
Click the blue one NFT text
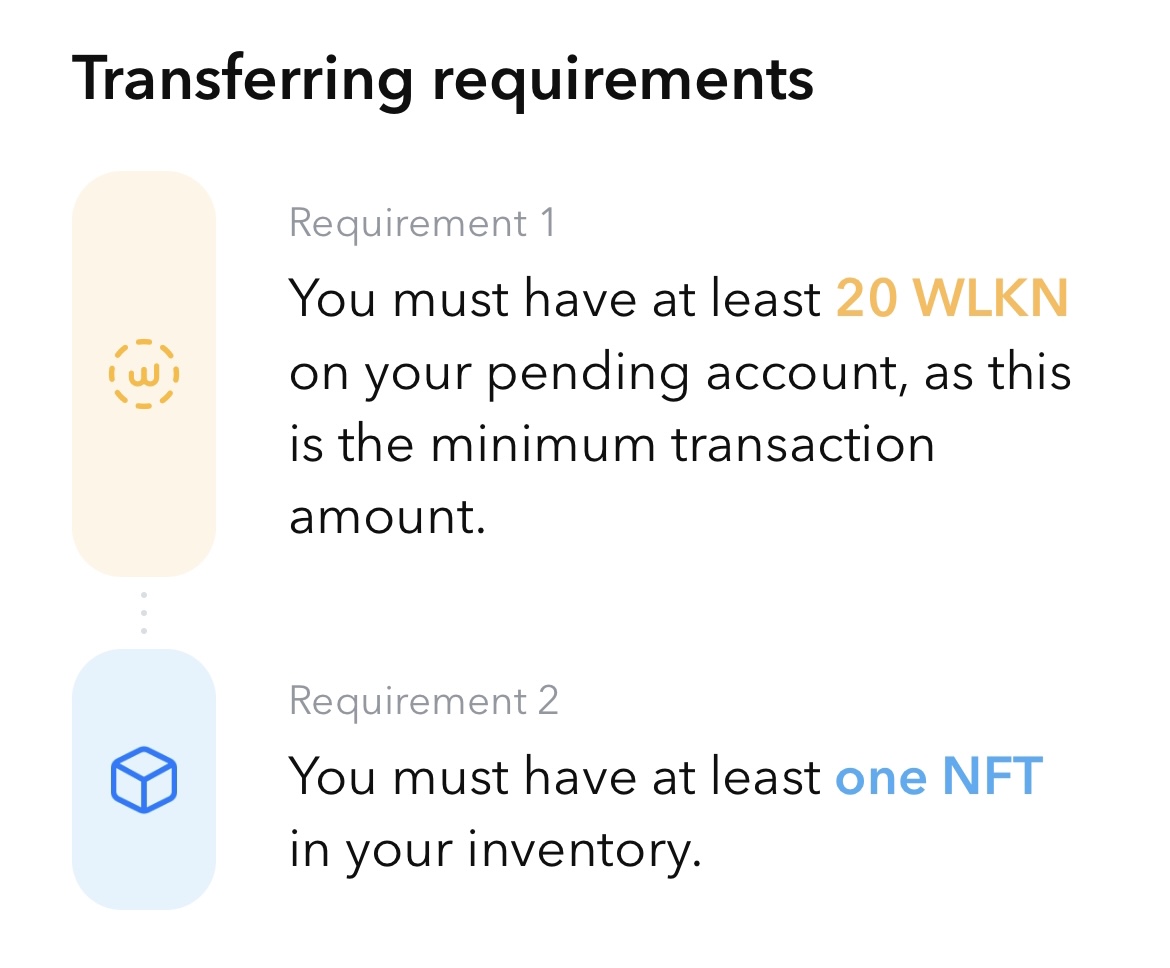point(939,777)
